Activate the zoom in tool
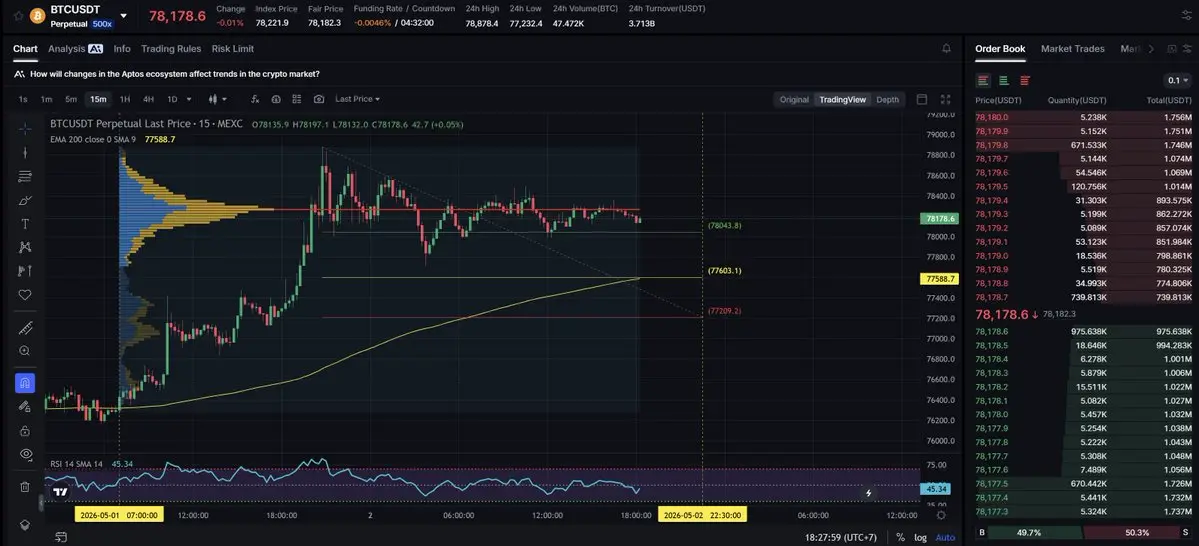The height and width of the screenshot is (546, 1199). 24,351
